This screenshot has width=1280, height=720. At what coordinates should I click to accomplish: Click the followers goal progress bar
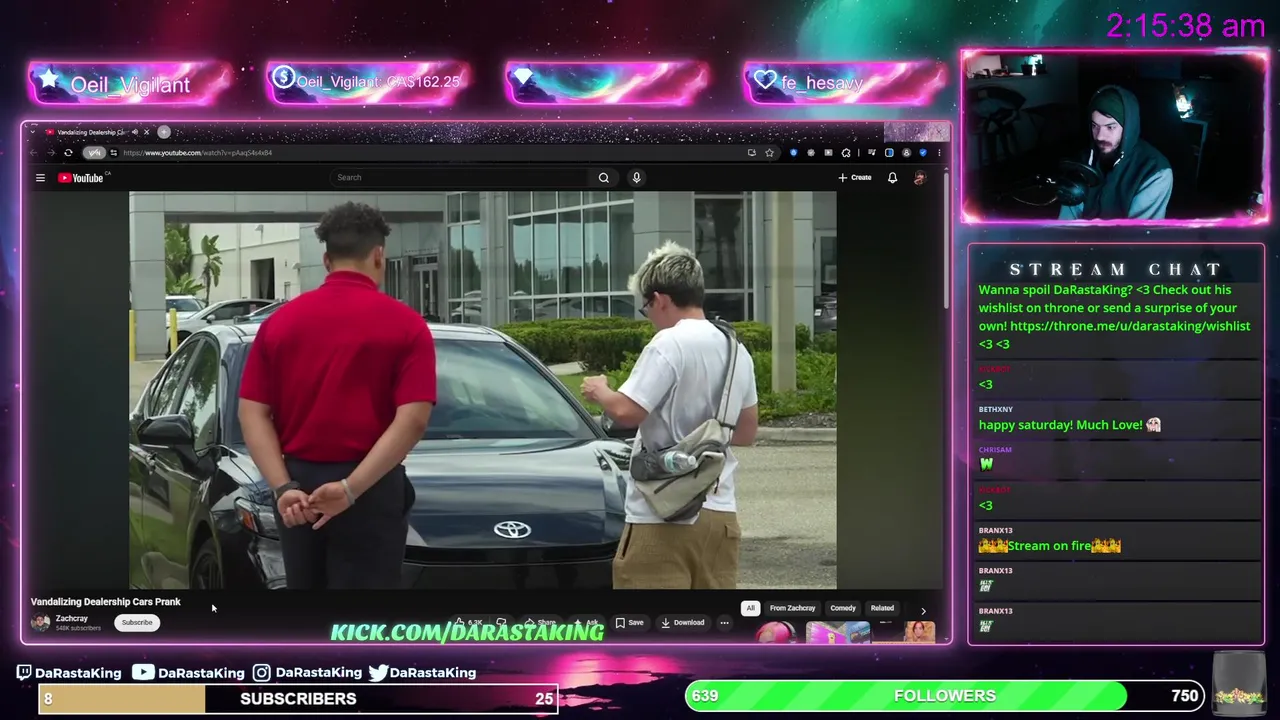(945, 695)
